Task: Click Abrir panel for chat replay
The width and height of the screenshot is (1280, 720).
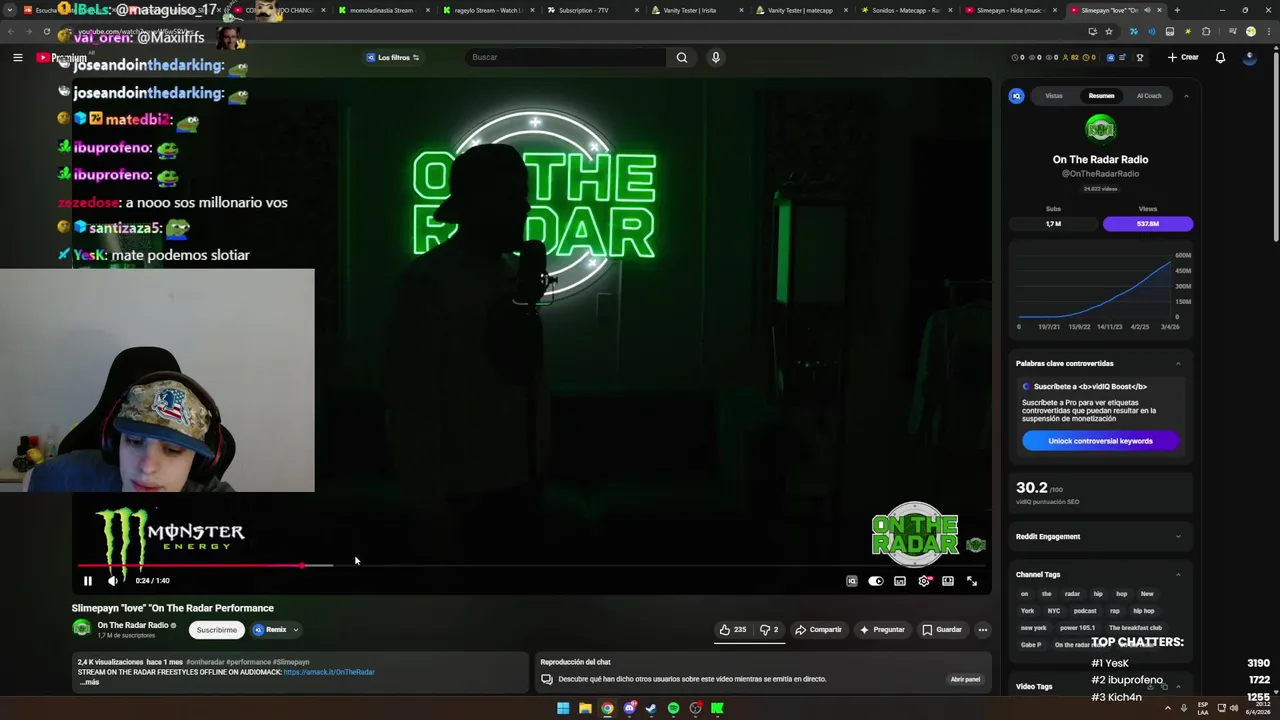Action: point(965,679)
